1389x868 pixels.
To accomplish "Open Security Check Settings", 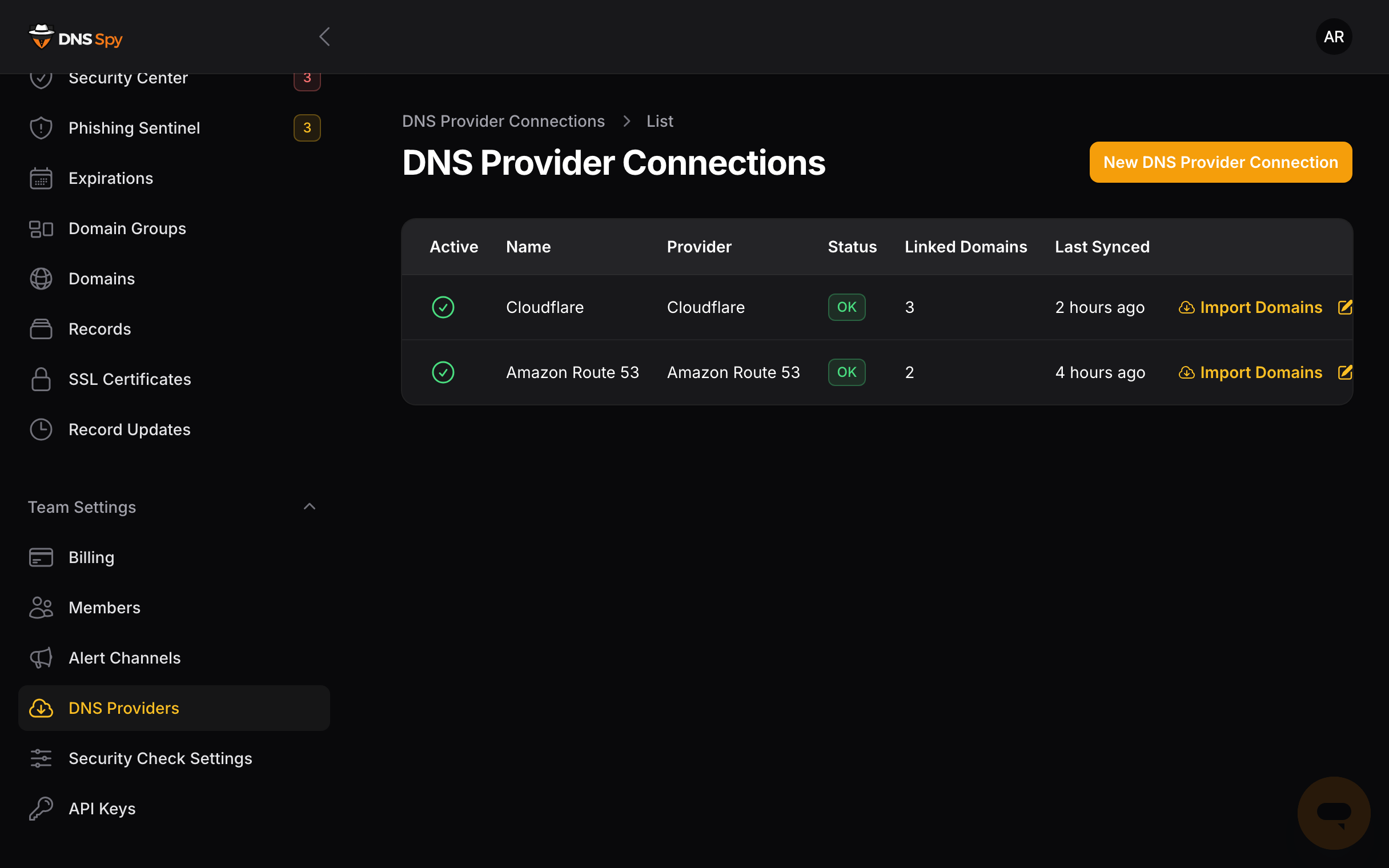I will [x=174, y=758].
